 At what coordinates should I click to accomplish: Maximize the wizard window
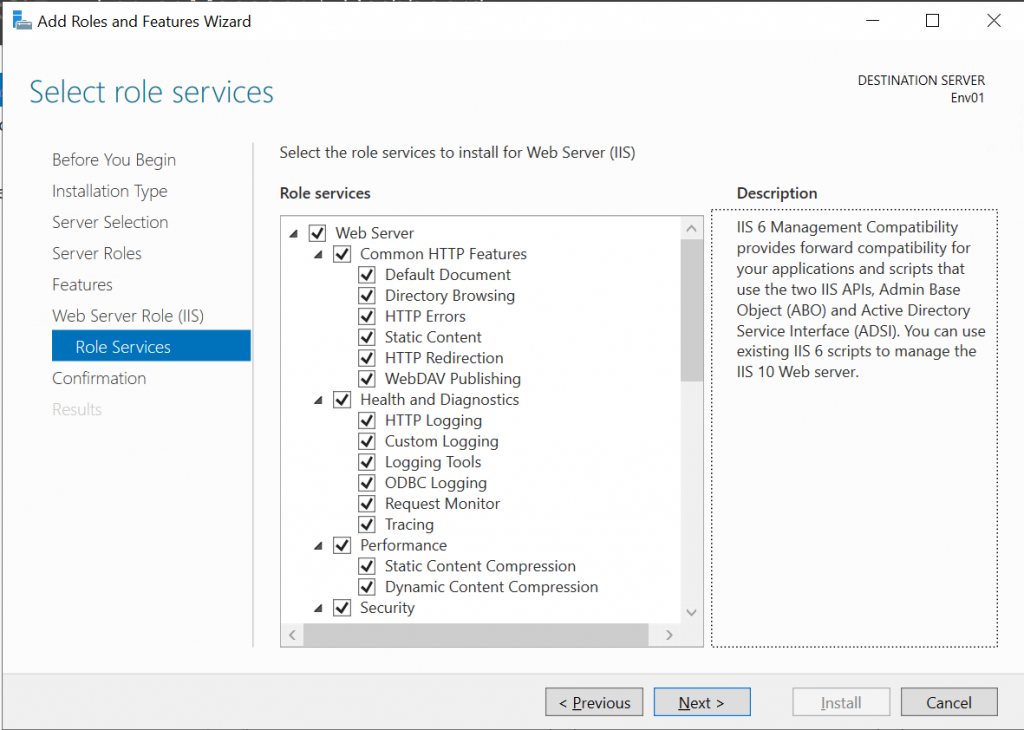[x=933, y=21]
